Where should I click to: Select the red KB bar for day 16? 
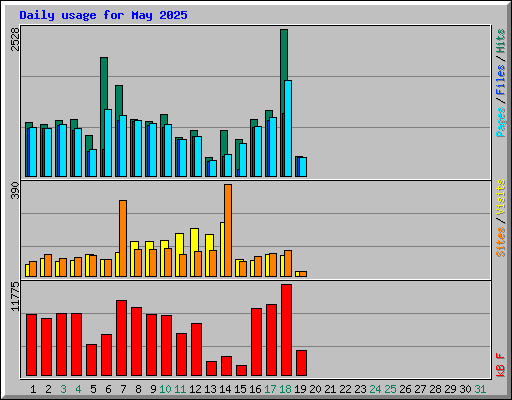pyautogui.click(x=256, y=342)
